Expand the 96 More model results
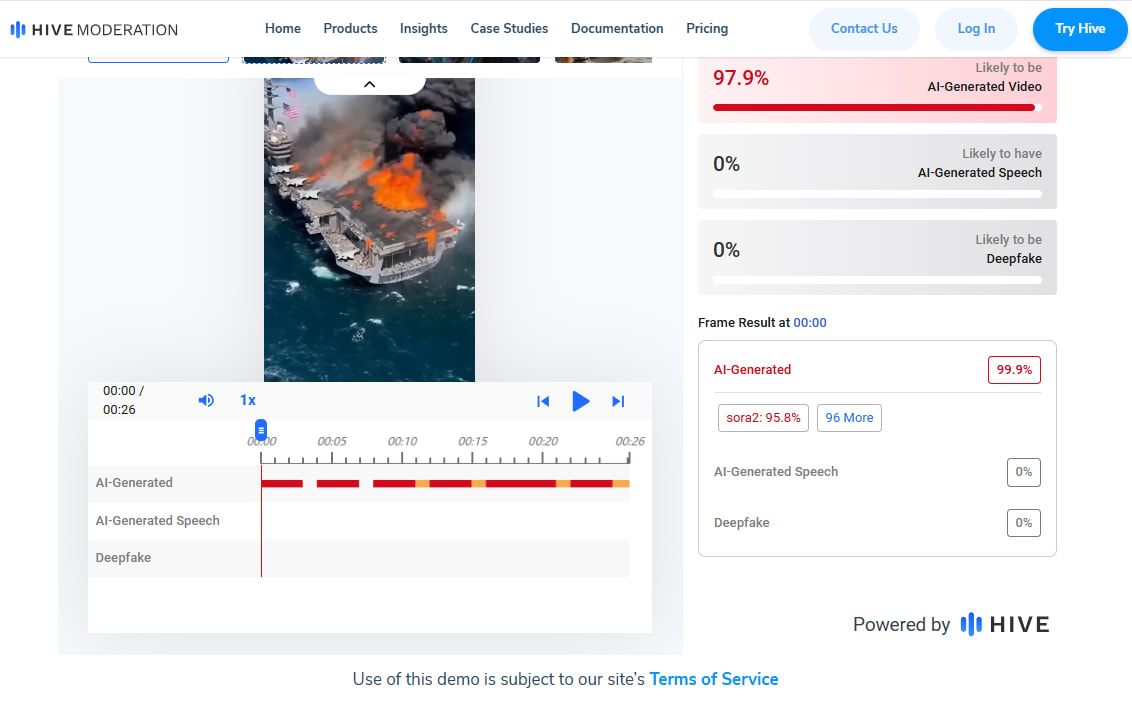This screenshot has width=1132, height=713. tap(849, 418)
